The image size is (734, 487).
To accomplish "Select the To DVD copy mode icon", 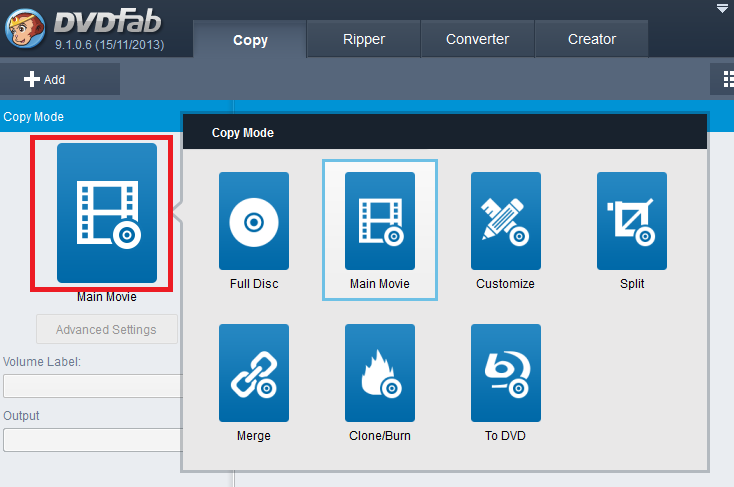I will point(505,372).
